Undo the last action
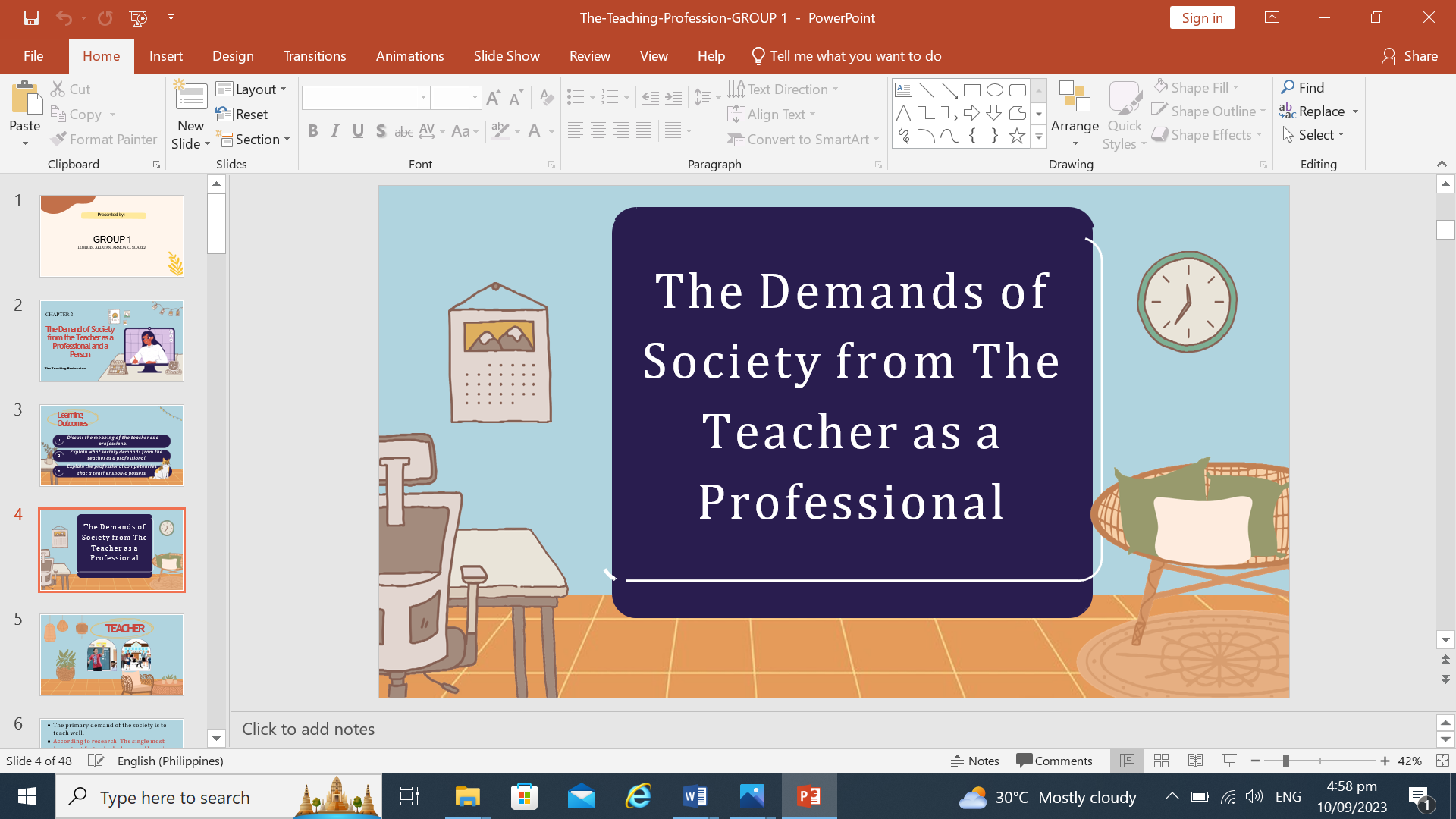Viewport: 1456px width, 819px height. click(x=64, y=17)
